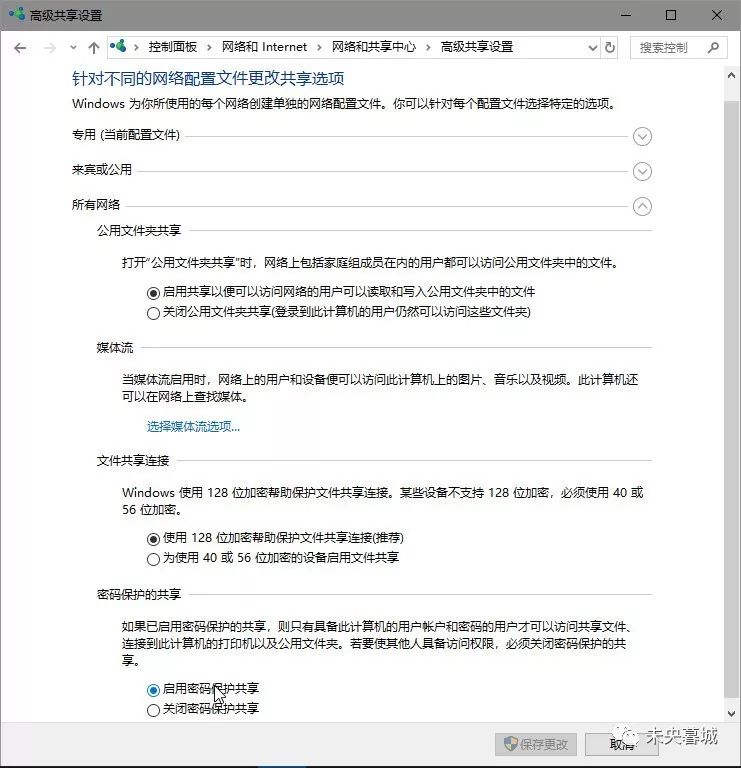741x768 pixels.
Task: Open the 选择媒体流选项 link
Action: 193,427
